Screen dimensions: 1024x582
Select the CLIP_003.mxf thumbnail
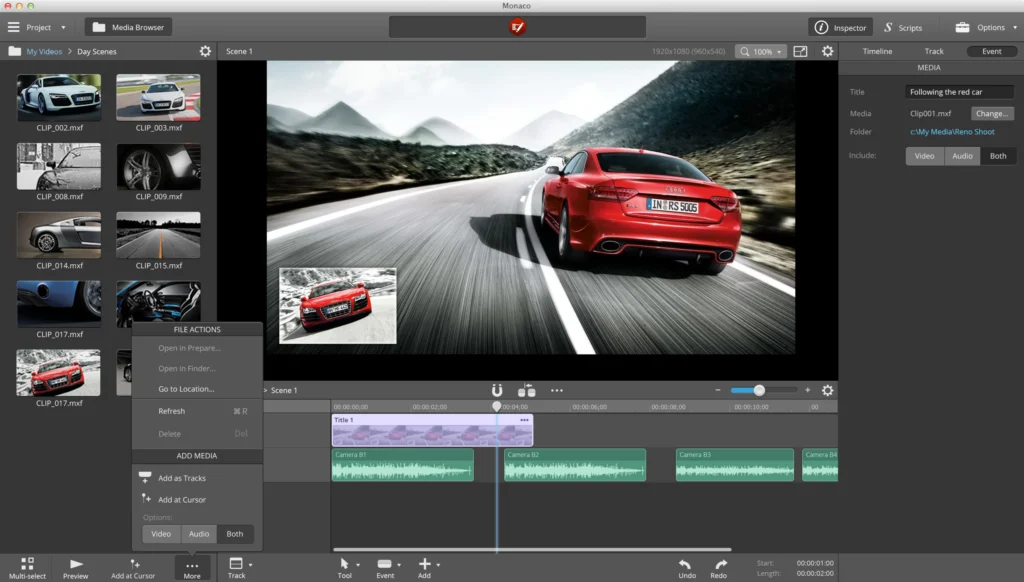tap(158, 97)
